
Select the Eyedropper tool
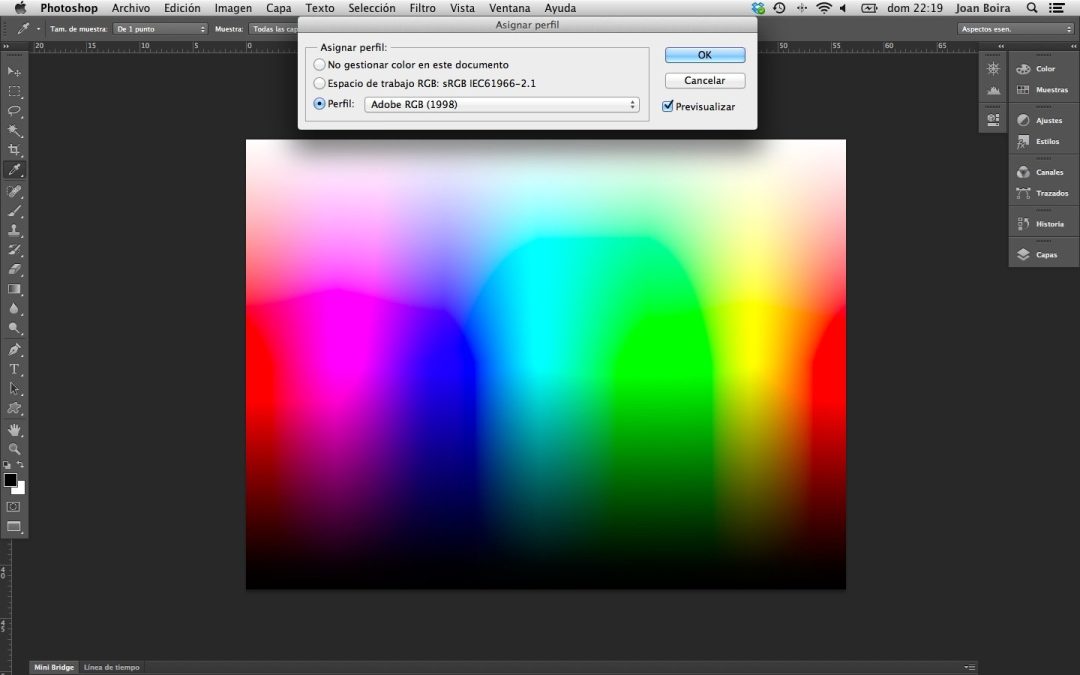click(x=15, y=168)
